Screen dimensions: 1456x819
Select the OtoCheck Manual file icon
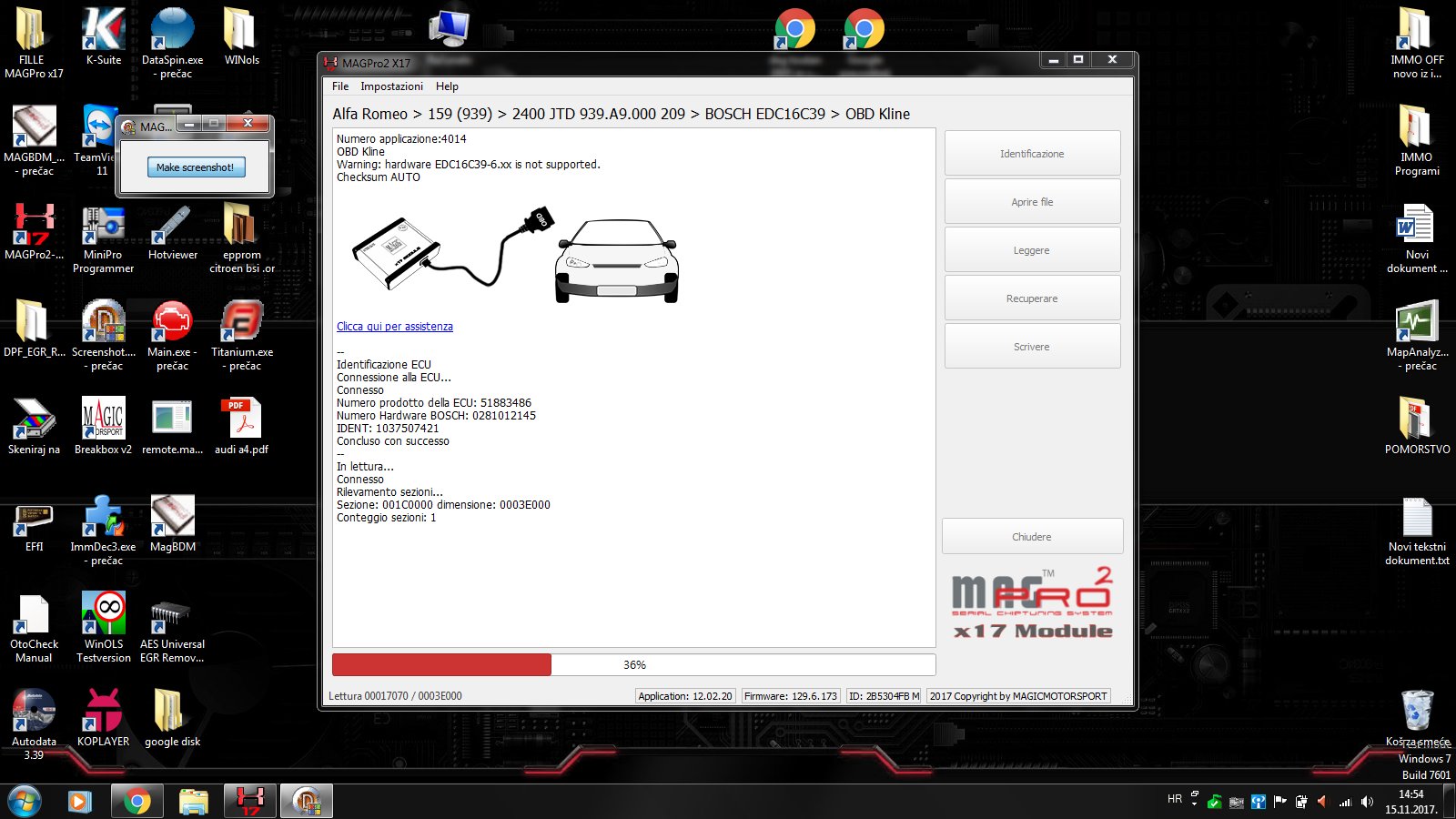[34, 628]
